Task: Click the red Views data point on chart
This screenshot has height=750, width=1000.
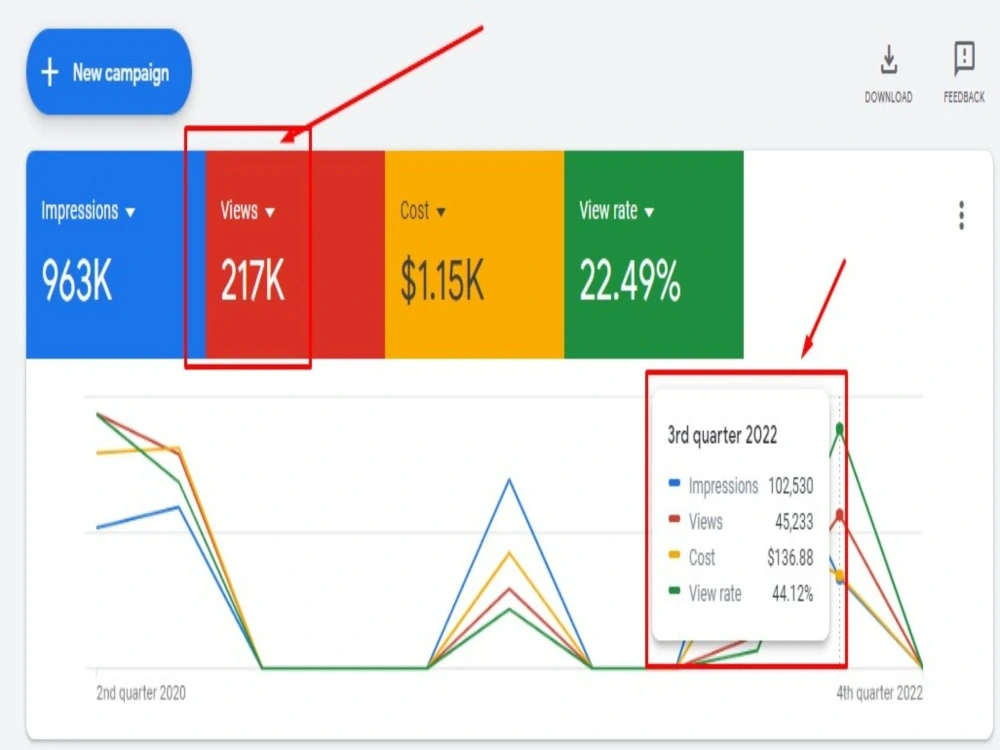Action: [x=840, y=515]
